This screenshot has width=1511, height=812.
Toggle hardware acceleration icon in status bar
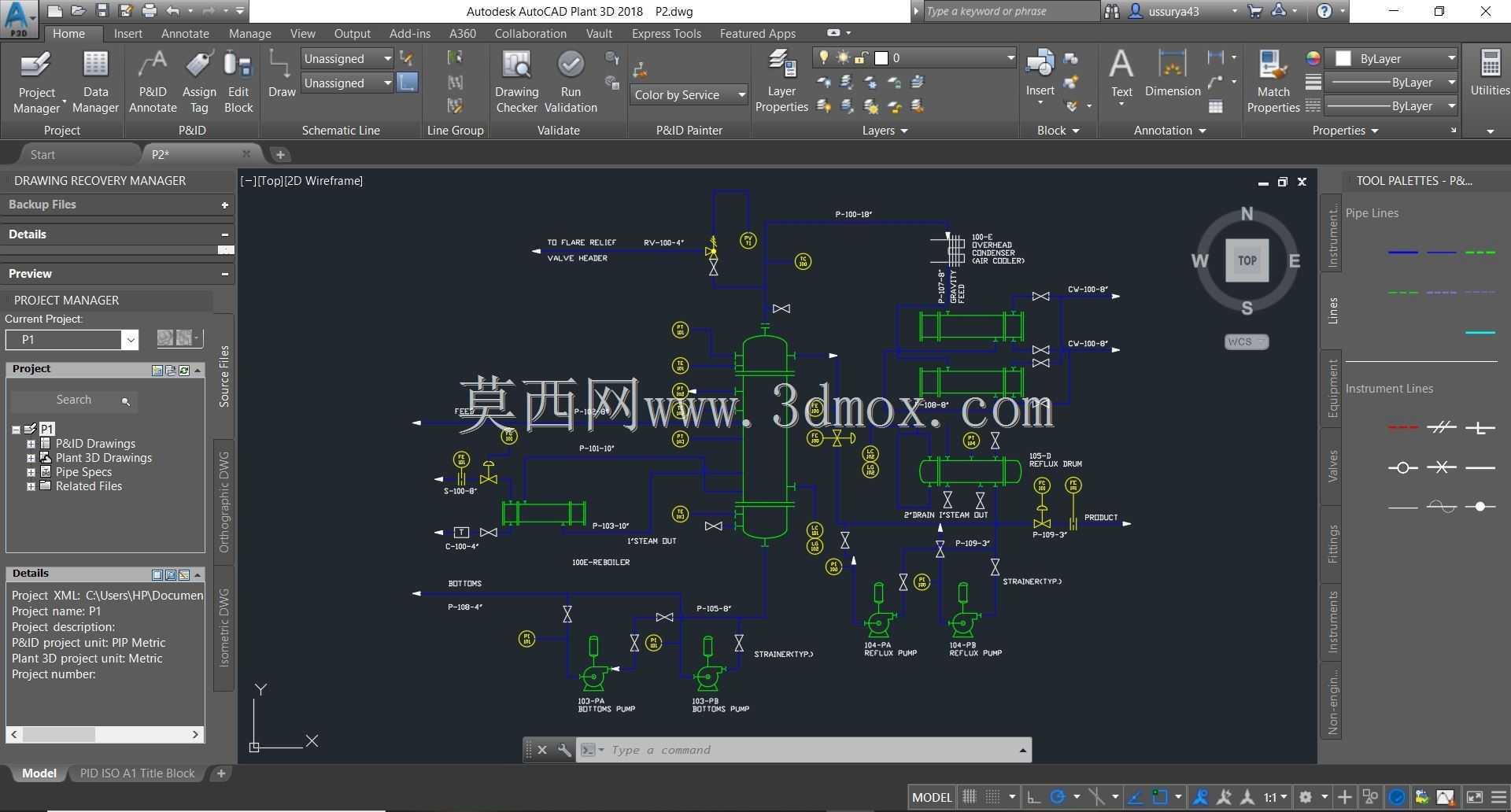point(1397,797)
